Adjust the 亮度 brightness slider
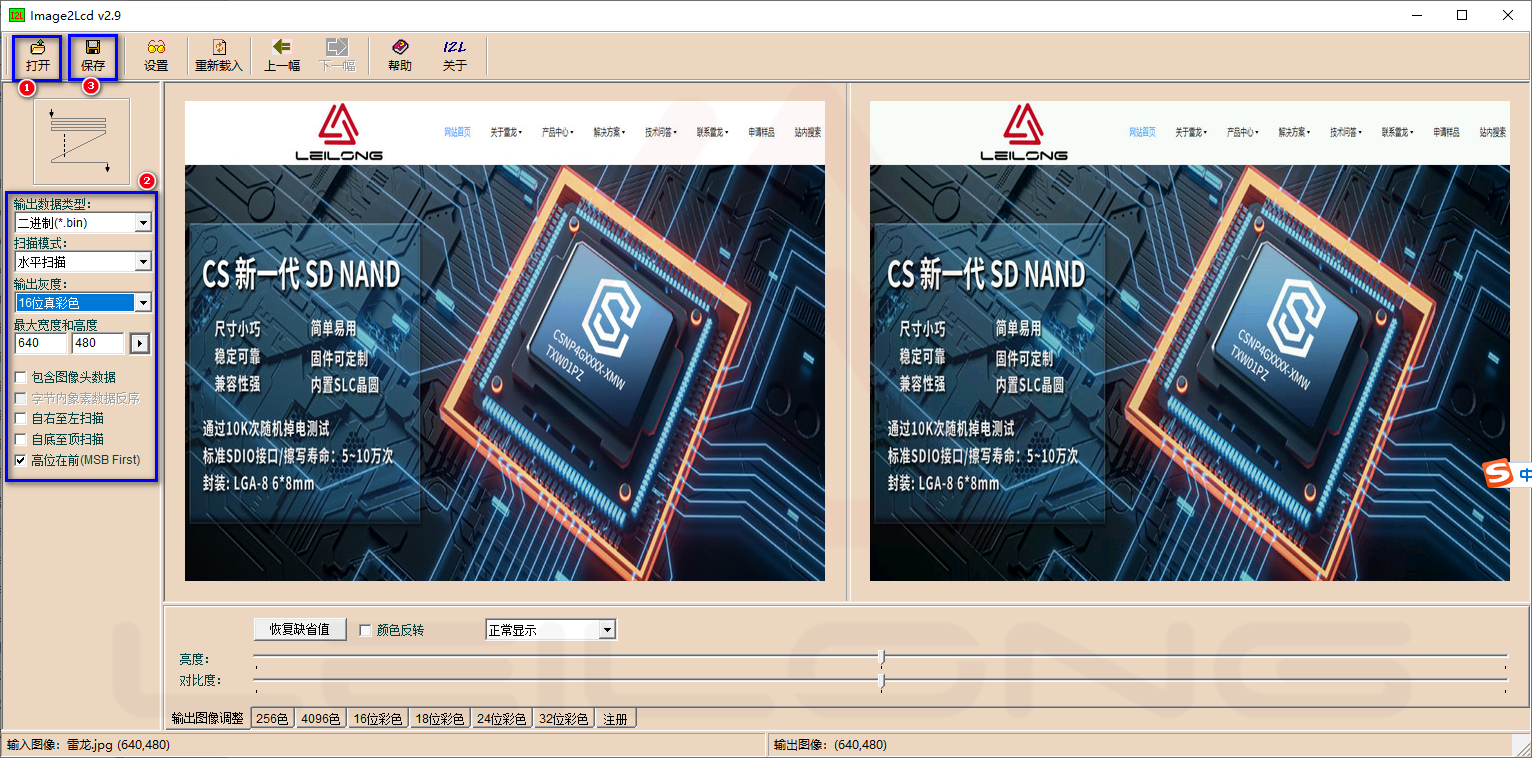This screenshot has width=1532, height=758. coord(881,658)
